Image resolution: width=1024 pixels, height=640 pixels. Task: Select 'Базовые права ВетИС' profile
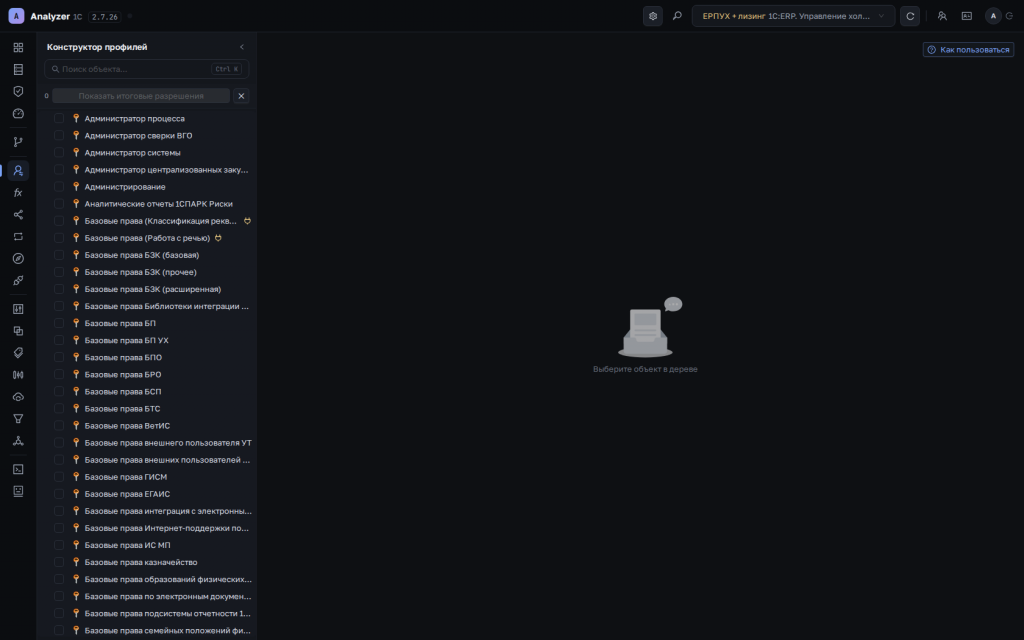[127, 426]
